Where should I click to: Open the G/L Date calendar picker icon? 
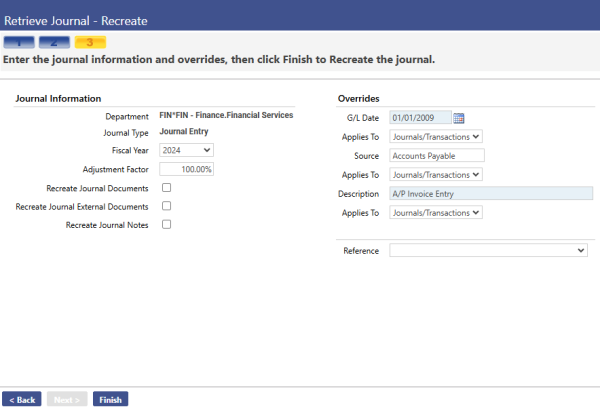(458, 118)
